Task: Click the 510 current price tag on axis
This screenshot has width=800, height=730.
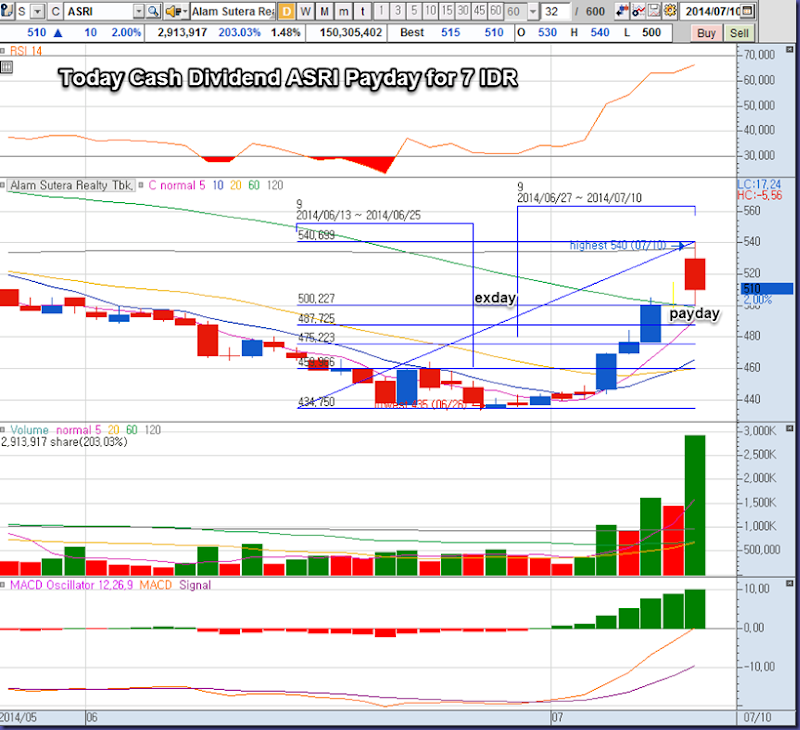Action: click(x=767, y=289)
